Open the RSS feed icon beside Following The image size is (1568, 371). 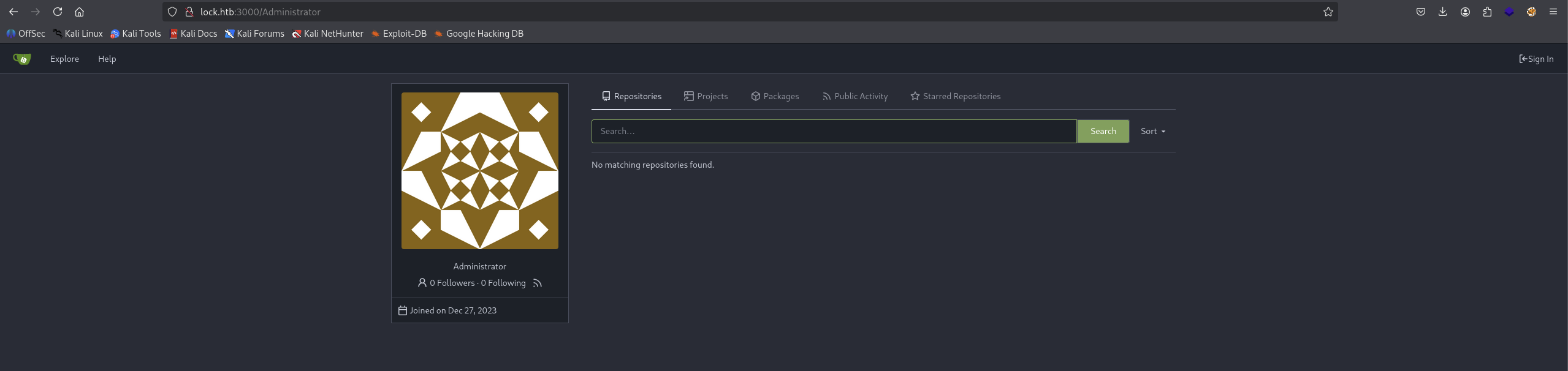(x=538, y=283)
